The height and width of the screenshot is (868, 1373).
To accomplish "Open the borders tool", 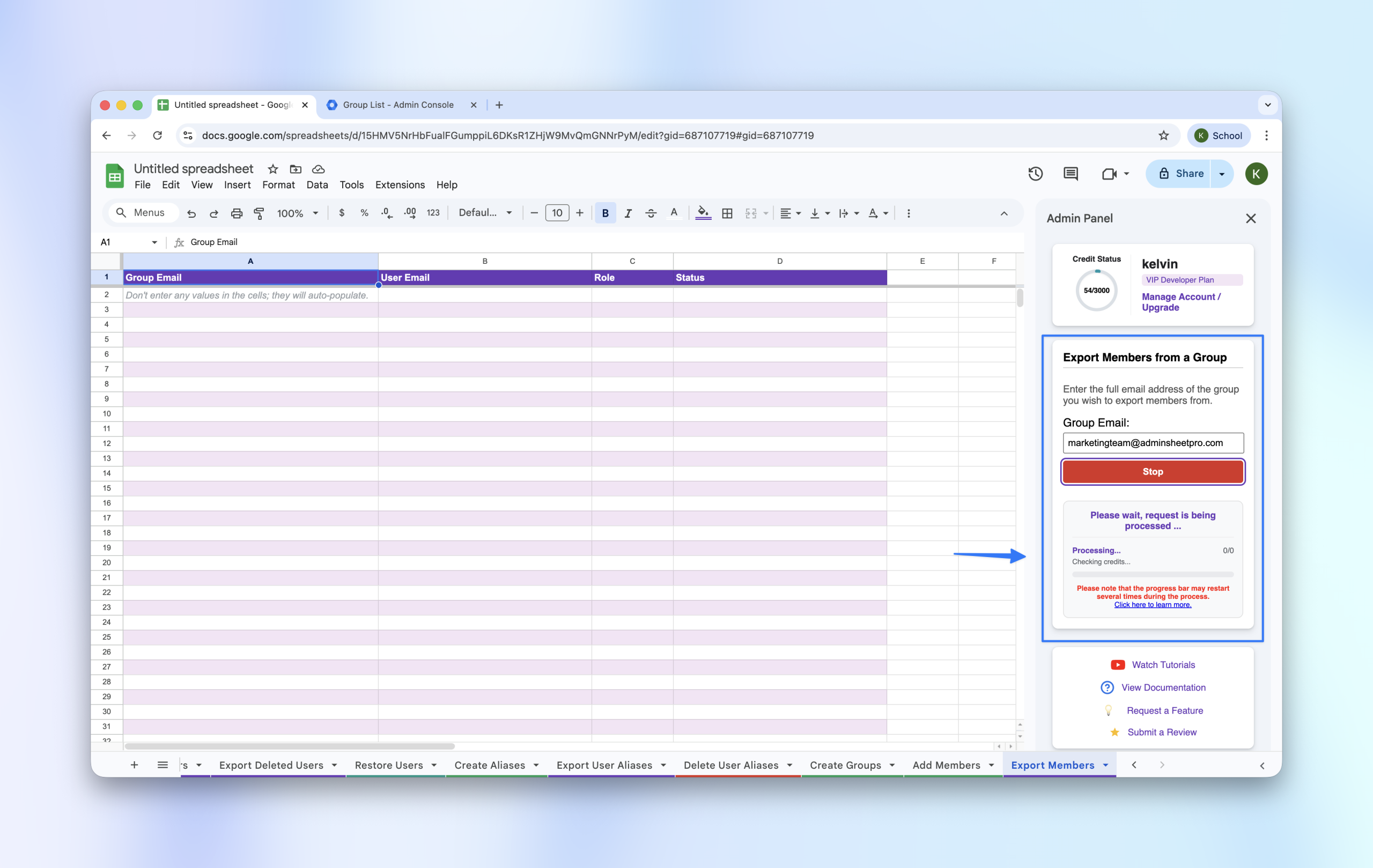I will pos(727,213).
